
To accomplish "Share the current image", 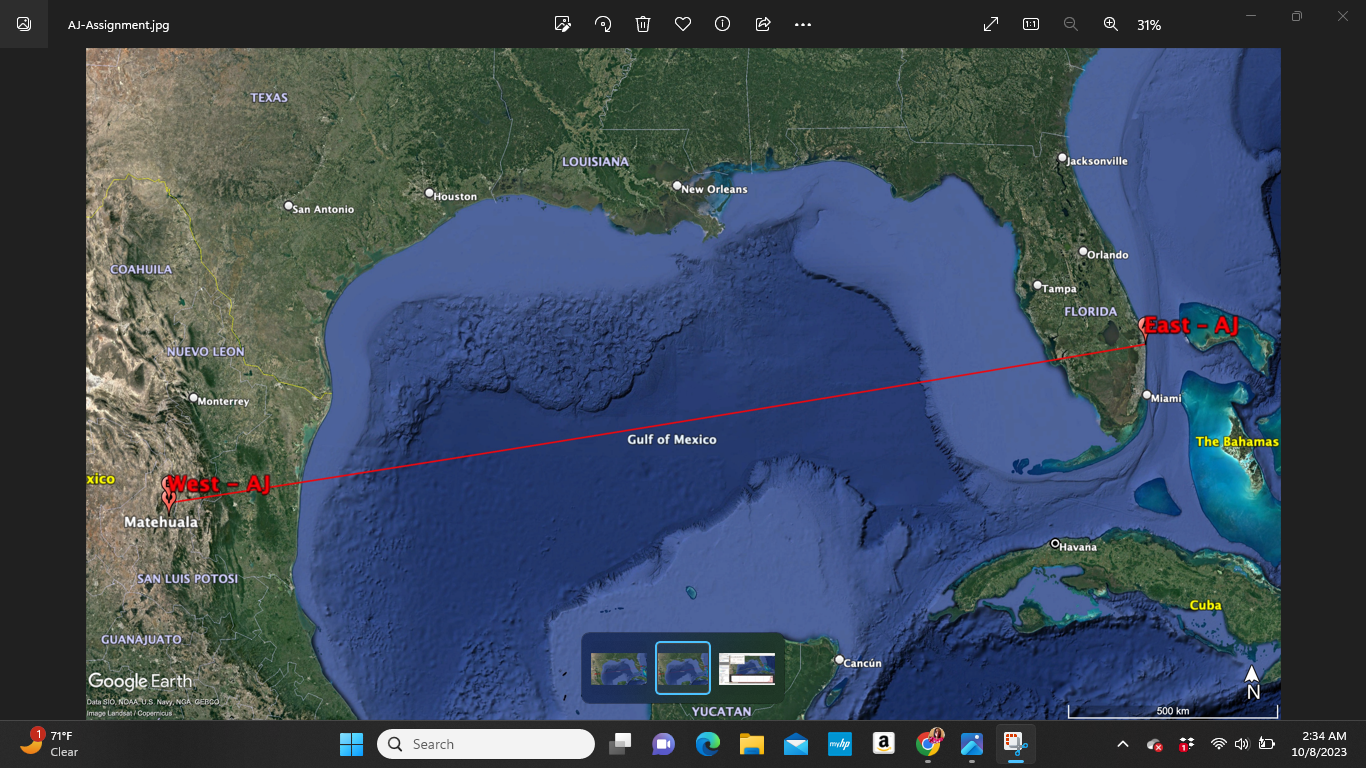I will point(762,24).
